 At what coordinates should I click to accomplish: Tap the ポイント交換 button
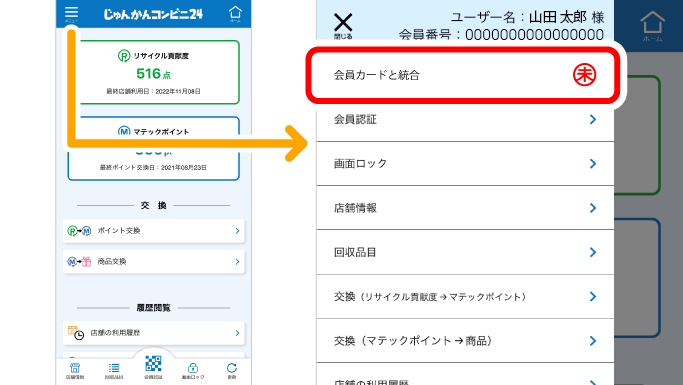153,231
